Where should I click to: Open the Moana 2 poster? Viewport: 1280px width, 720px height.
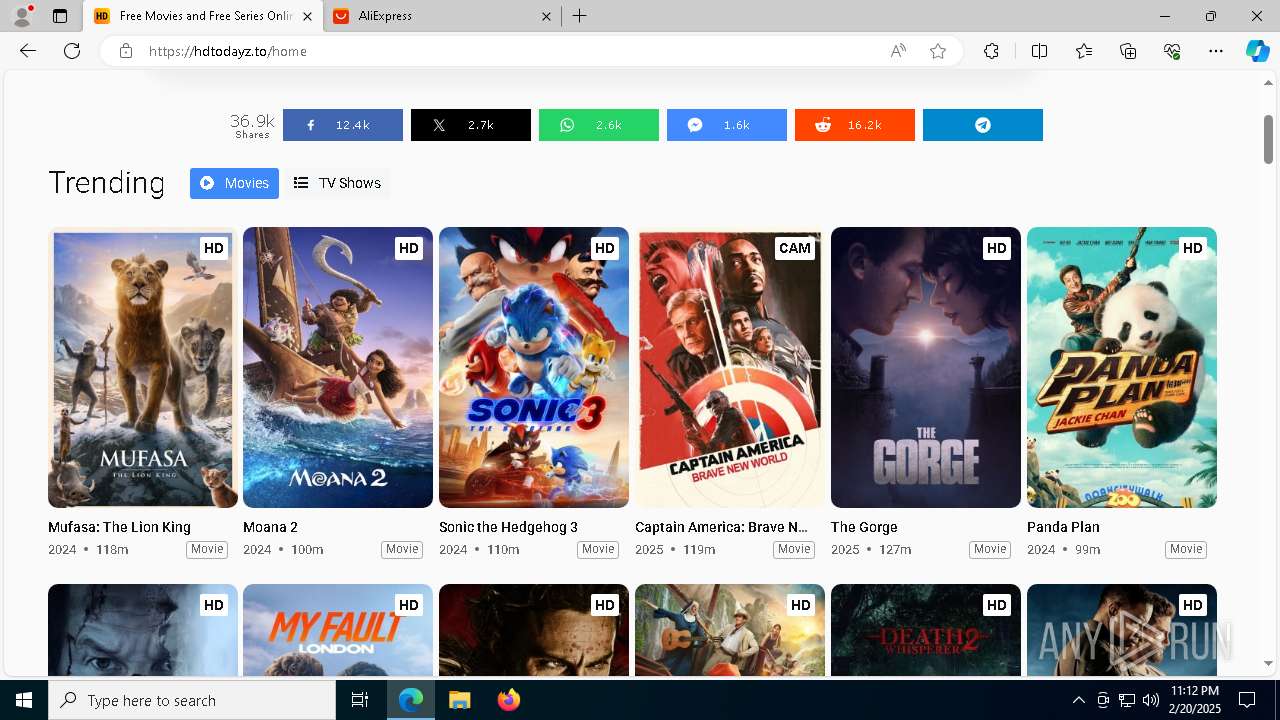tap(338, 368)
